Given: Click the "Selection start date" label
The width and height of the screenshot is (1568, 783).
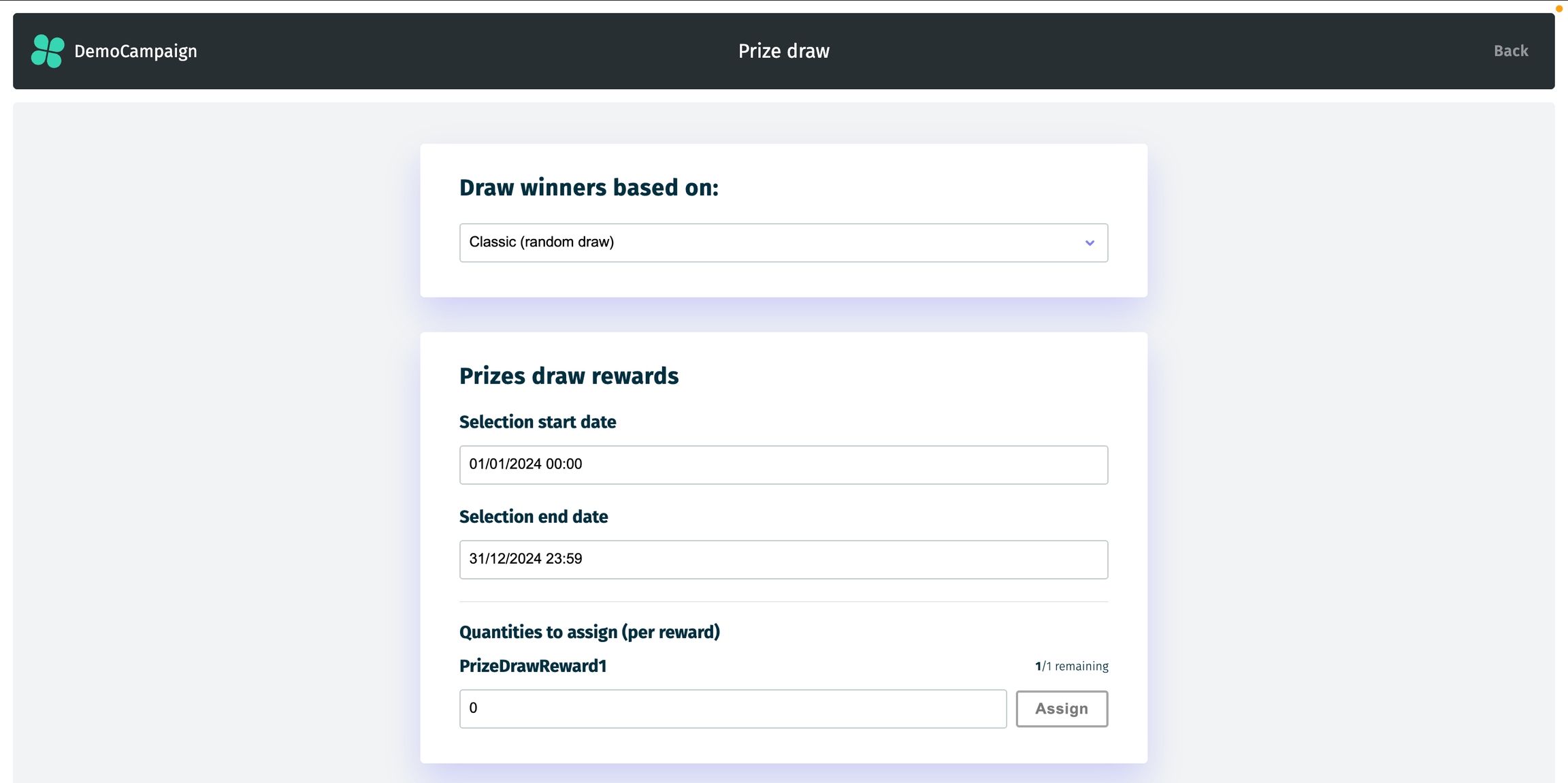Looking at the screenshot, I should coord(537,422).
